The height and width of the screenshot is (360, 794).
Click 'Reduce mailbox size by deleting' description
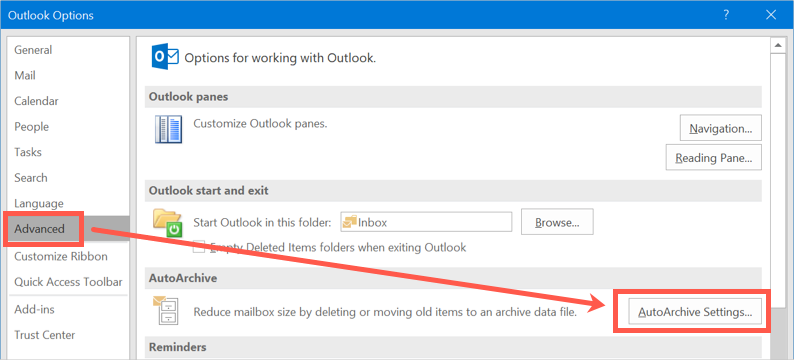tap(385, 312)
